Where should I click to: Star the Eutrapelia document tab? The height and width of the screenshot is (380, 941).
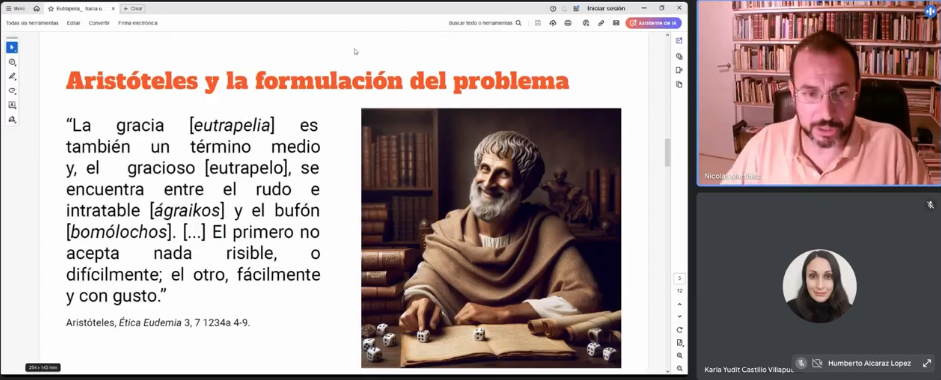click(52, 8)
